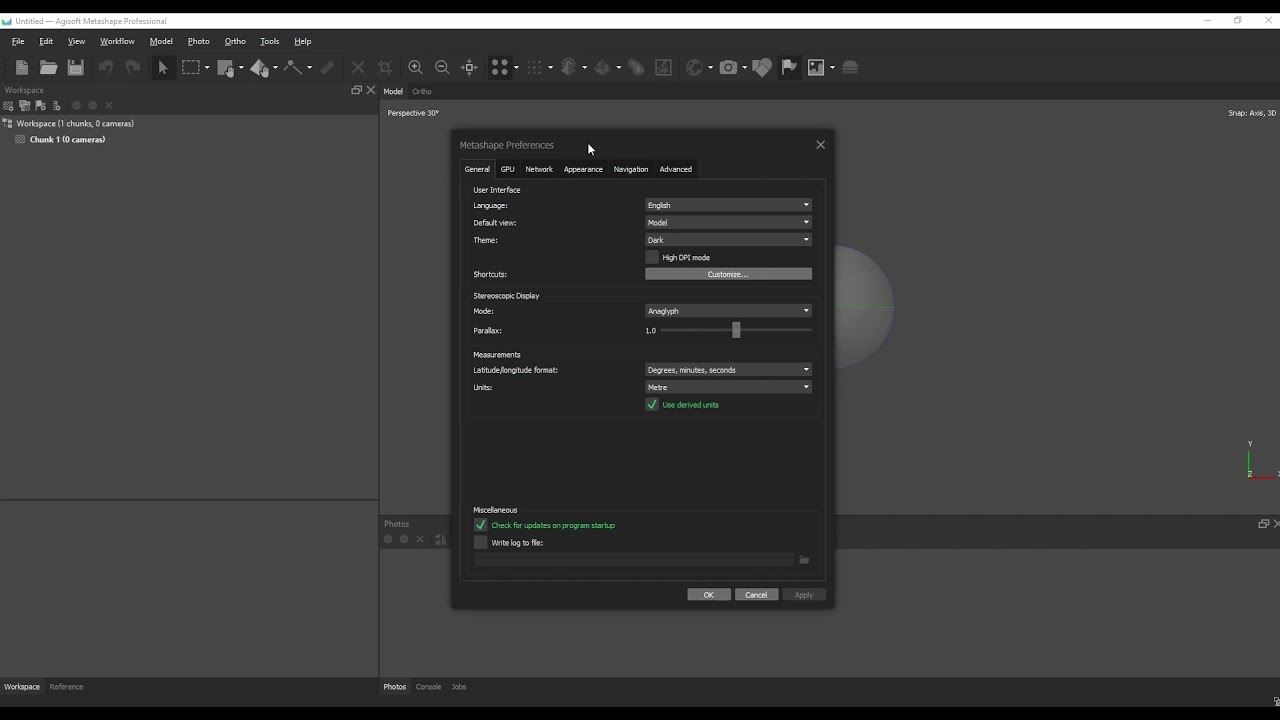
Task: Uncheck Use derived units
Action: 652,405
